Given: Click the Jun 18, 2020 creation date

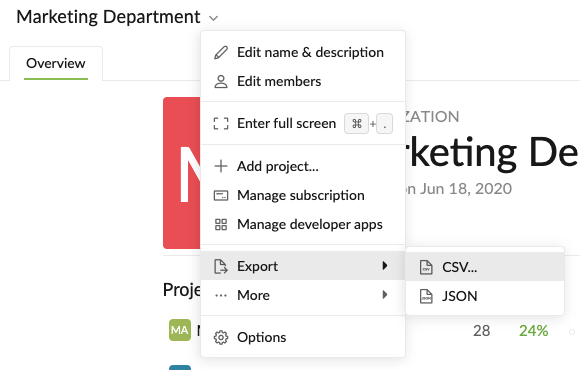Looking at the screenshot, I should (466, 189).
